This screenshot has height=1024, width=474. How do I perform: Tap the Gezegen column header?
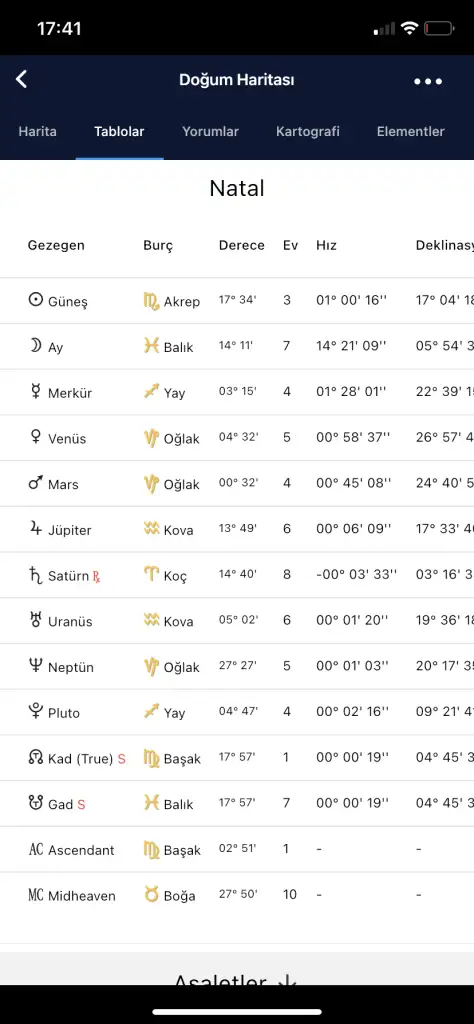[x=56, y=246]
